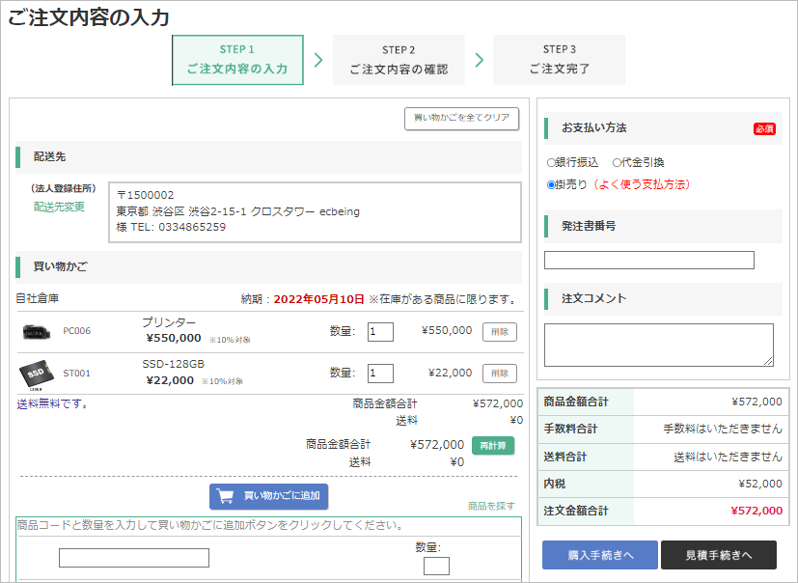Click 見積手続きへ button
Image resolution: width=798 pixels, height=583 pixels.
(718, 554)
